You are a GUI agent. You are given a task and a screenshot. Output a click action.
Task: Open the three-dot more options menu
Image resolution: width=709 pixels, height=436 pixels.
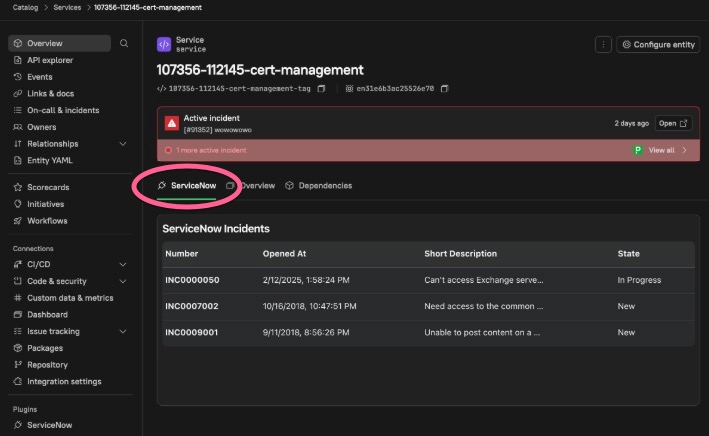602,44
